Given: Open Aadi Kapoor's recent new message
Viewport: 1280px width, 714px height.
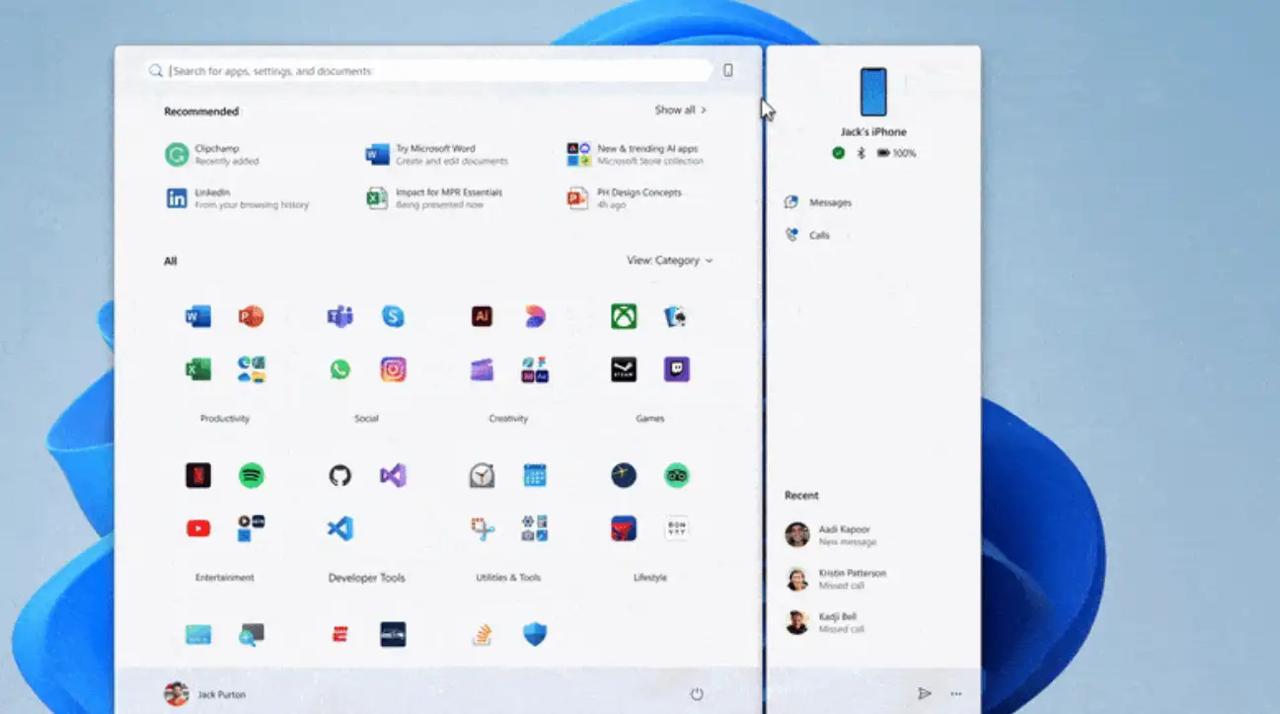Looking at the screenshot, I should click(x=845, y=535).
